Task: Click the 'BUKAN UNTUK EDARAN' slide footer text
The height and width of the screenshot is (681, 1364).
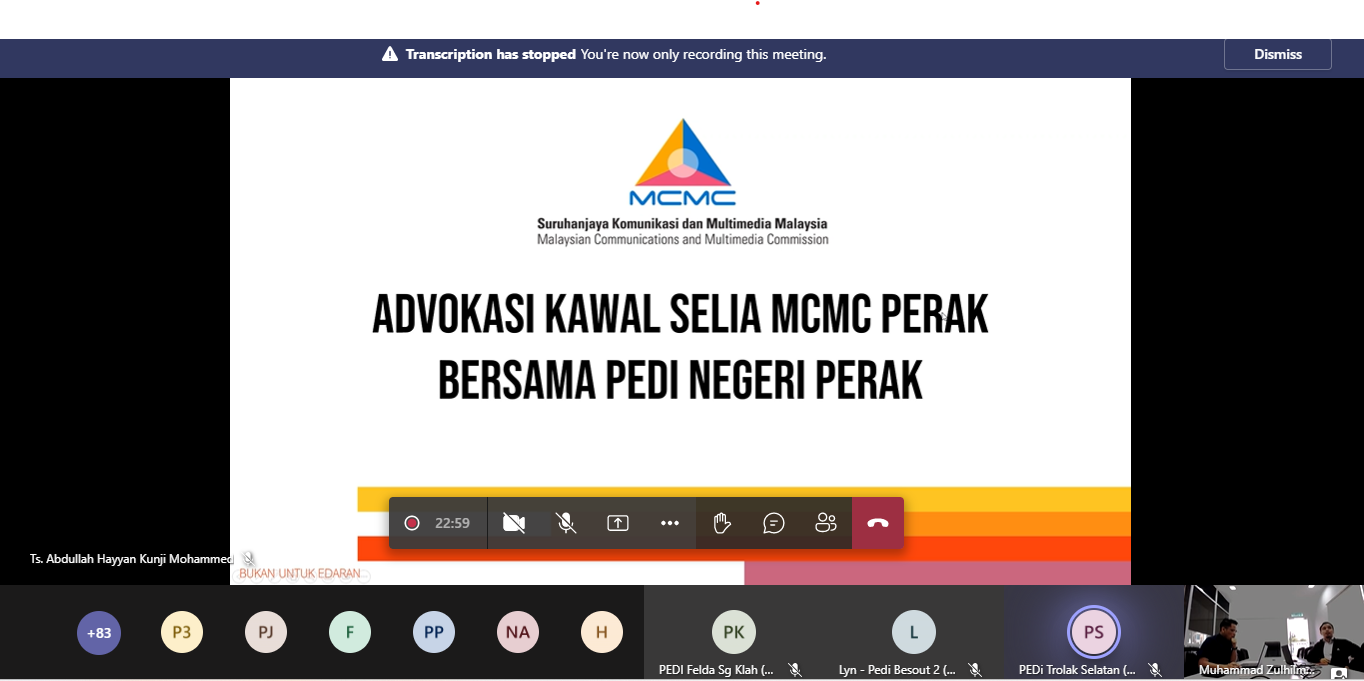Action: click(300, 574)
